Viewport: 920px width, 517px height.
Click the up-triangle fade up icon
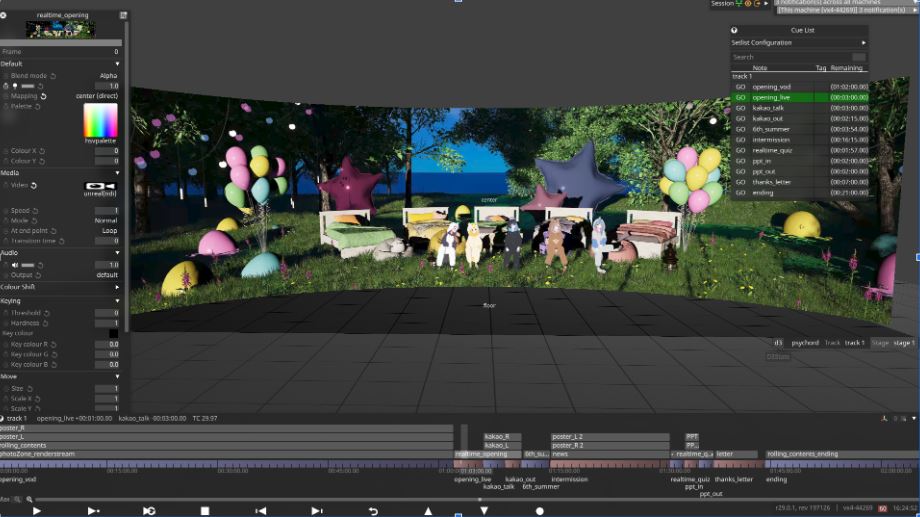click(428, 511)
